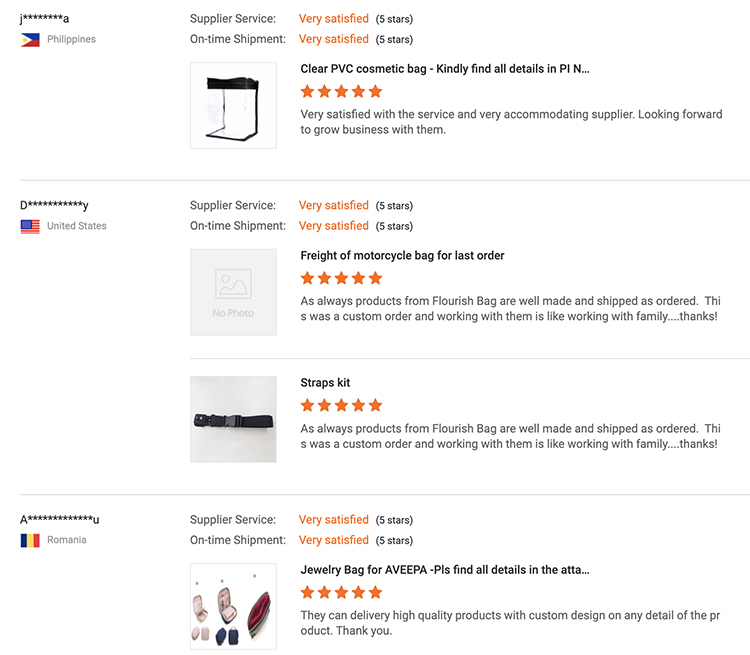Screen dimensions: 750x655
Task: Open Freight of motorcycle bag for last order
Action: [x=402, y=255]
